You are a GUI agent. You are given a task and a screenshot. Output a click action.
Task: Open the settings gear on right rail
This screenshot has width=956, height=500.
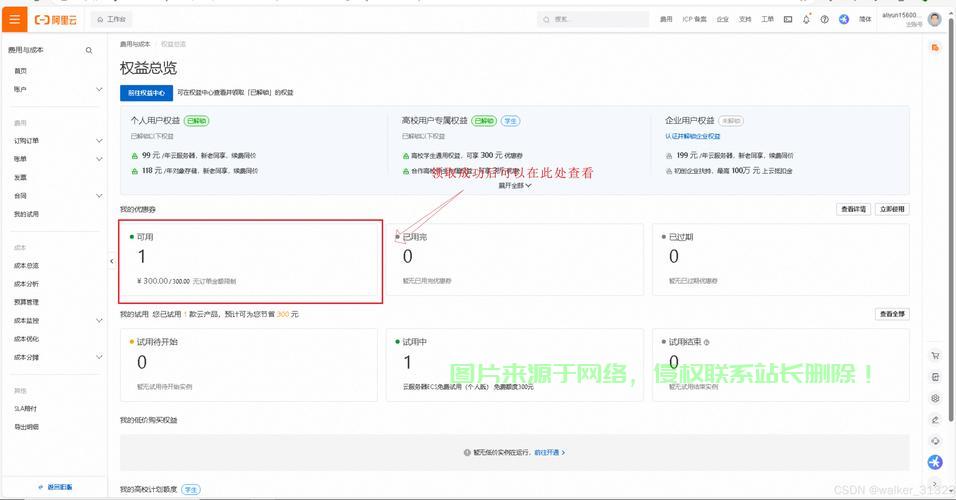(935, 399)
